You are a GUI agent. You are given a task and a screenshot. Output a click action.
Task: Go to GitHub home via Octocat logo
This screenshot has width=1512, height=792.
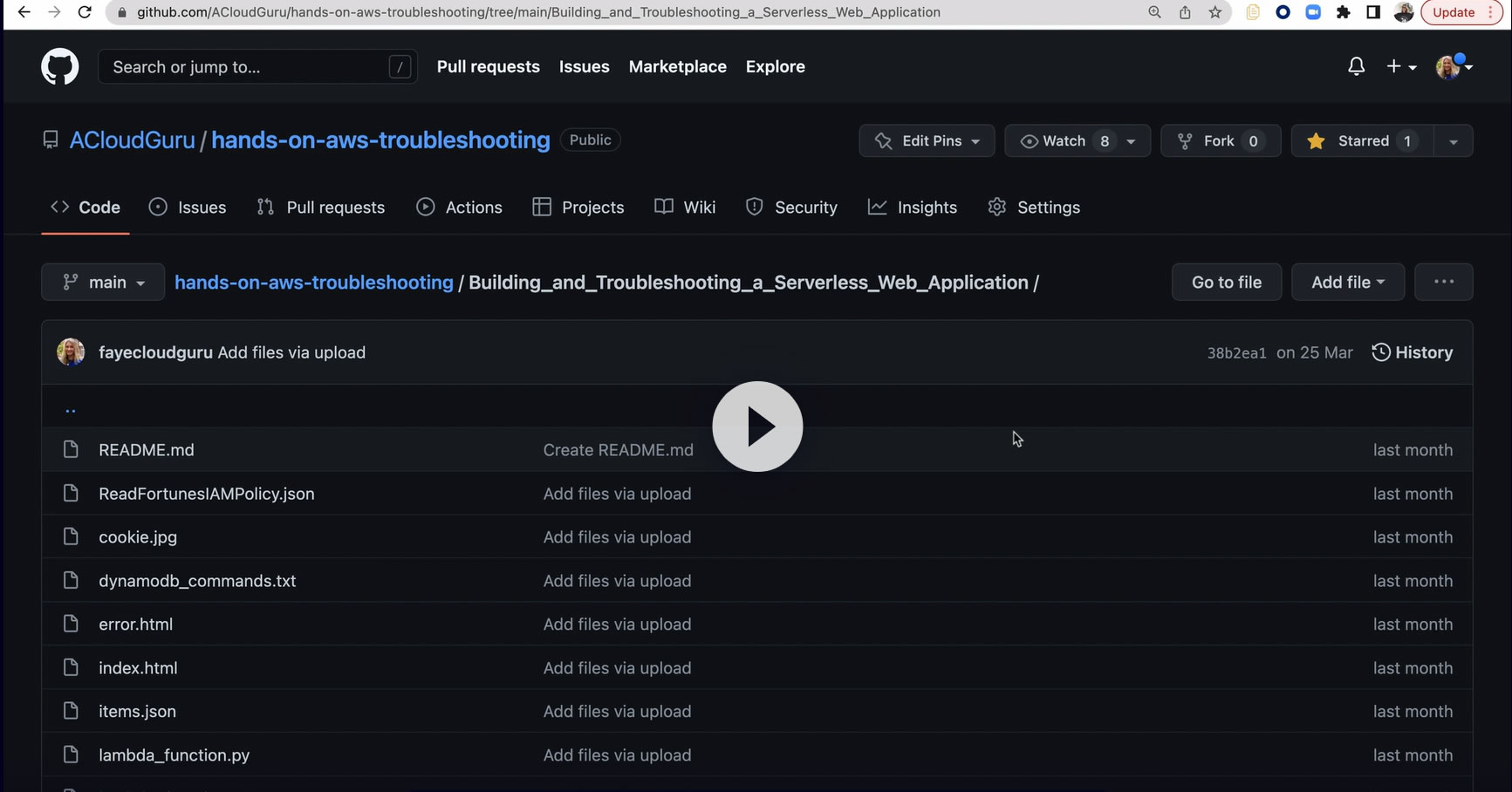pyautogui.click(x=59, y=67)
